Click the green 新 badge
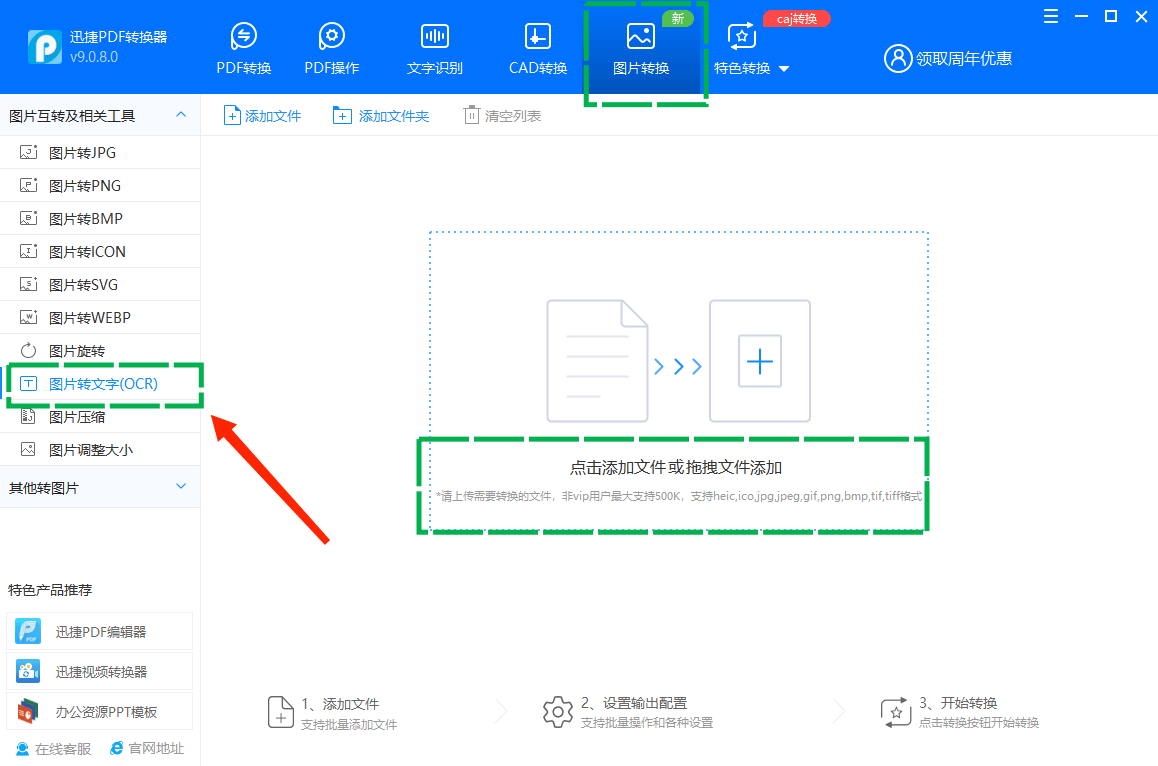The image size is (1158, 766). pyautogui.click(x=677, y=18)
